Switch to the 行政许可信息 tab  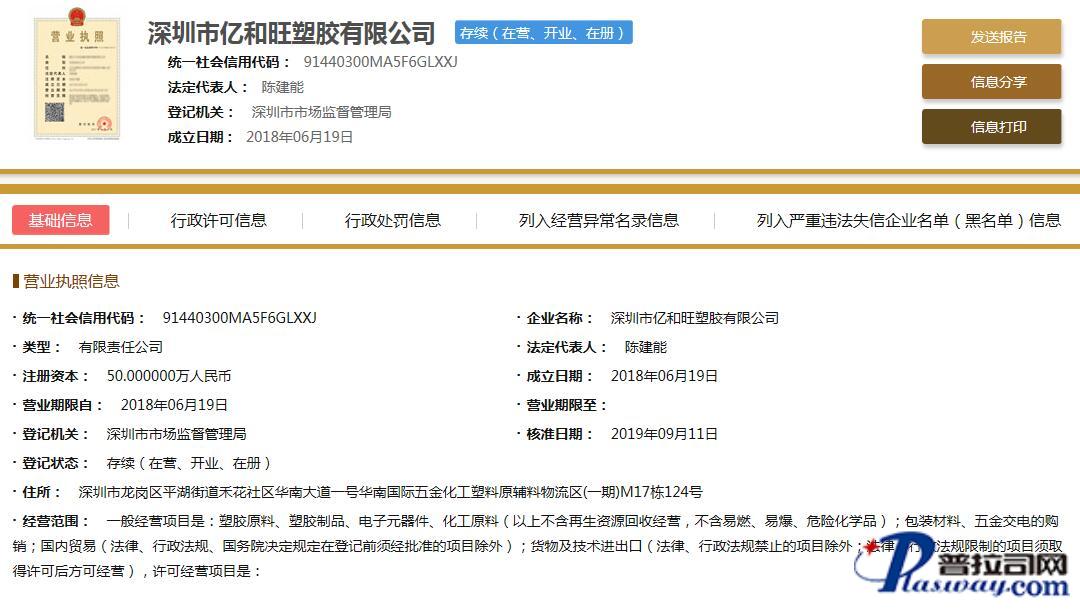point(218,220)
